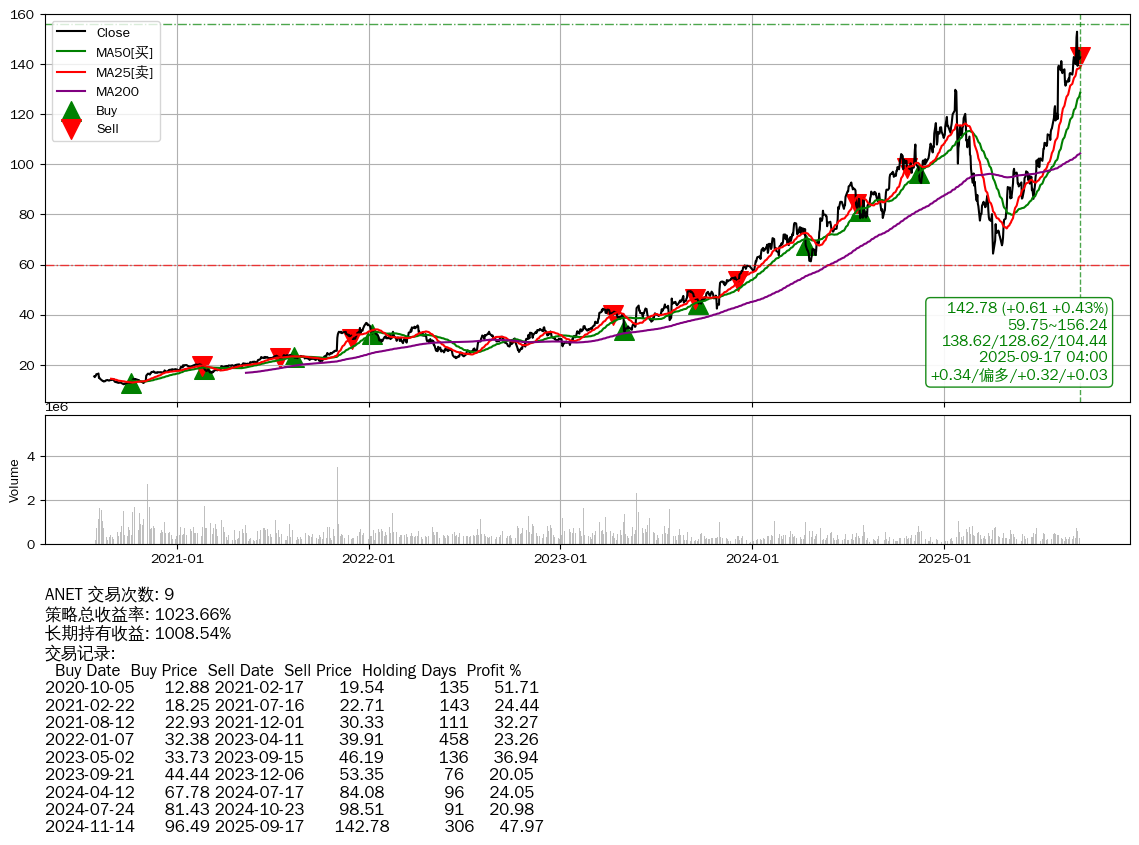
Task: Click the Close legend label
Action: 113,33
